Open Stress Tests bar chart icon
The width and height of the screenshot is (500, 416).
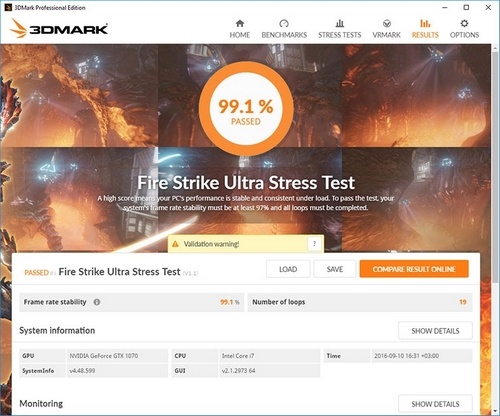[x=340, y=23]
